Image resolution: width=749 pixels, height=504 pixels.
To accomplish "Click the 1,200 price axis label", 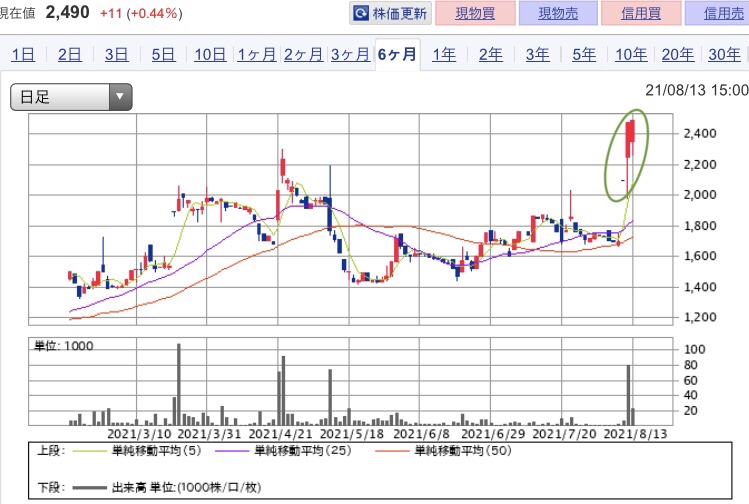I will 700,317.
